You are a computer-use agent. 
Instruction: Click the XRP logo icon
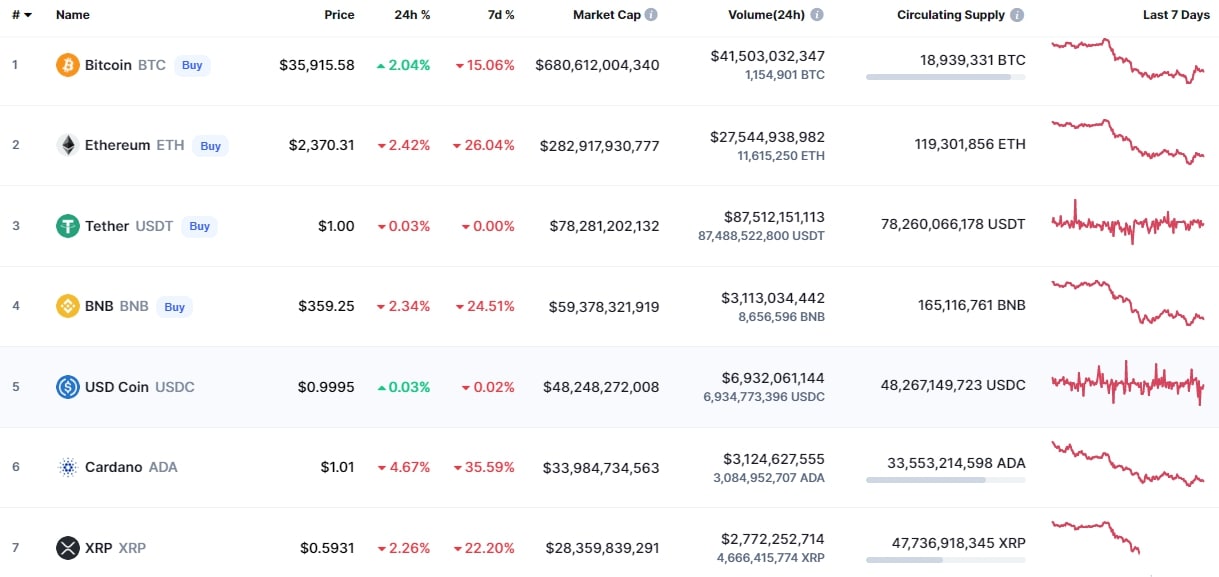tap(67, 548)
